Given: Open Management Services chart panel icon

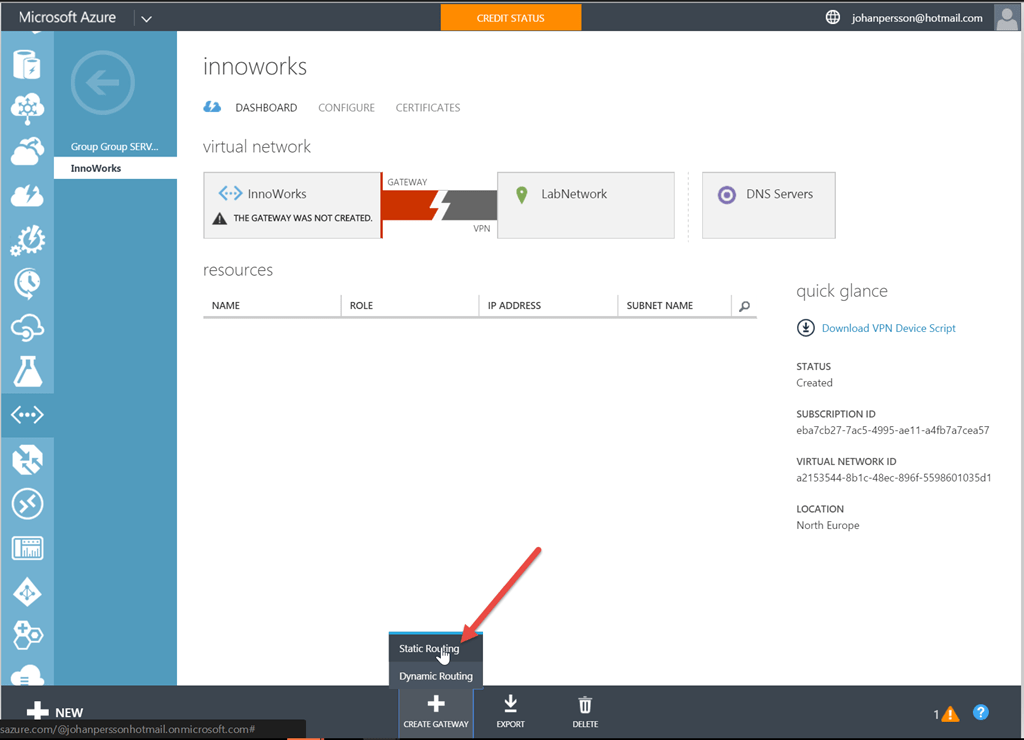Looking at the screenshot, I should [27, 548].
